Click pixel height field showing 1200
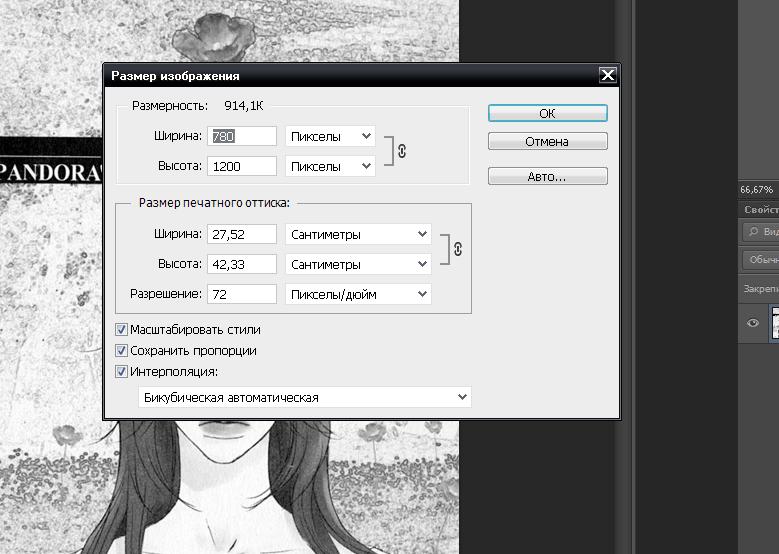This screenshot has height=554, width=779. point(242,166)
